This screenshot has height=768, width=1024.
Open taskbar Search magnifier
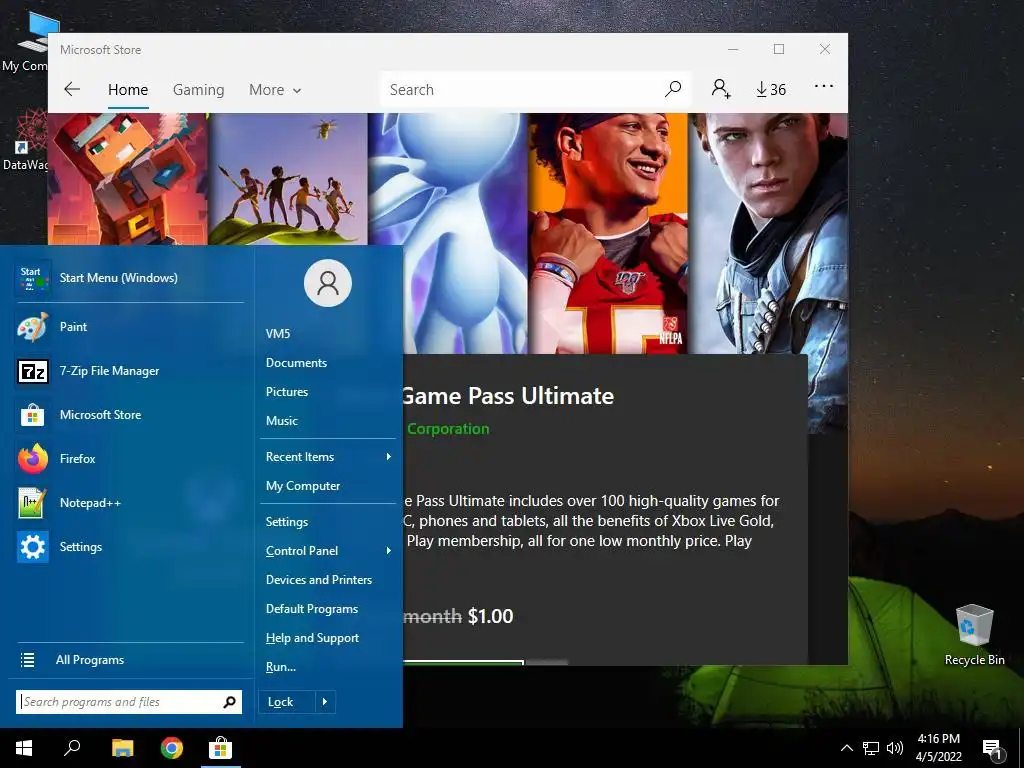[72, 748]
